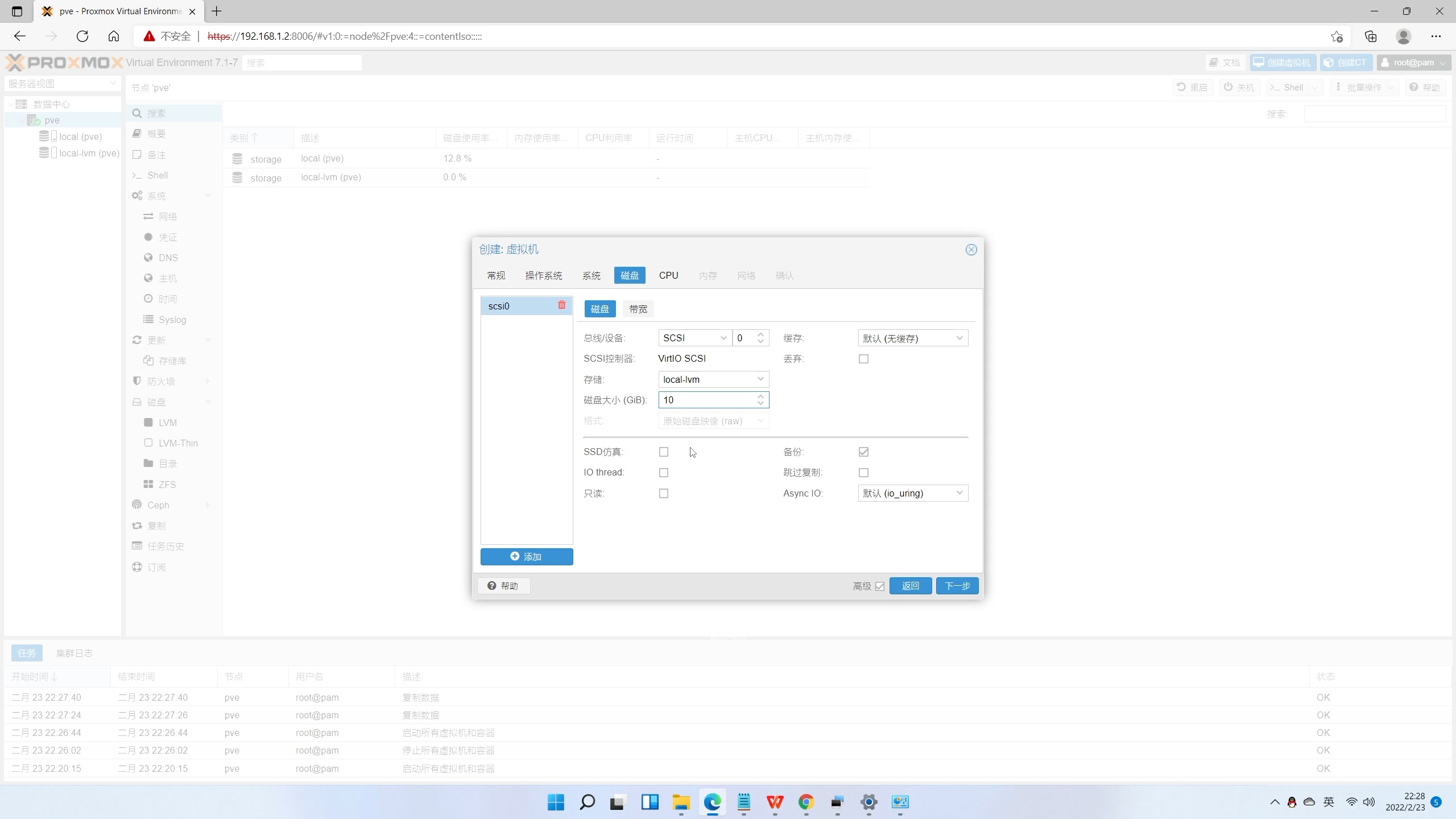1456x819 pixels.
Task: Click the Next (下一步) button
Action: click(957, 586)
